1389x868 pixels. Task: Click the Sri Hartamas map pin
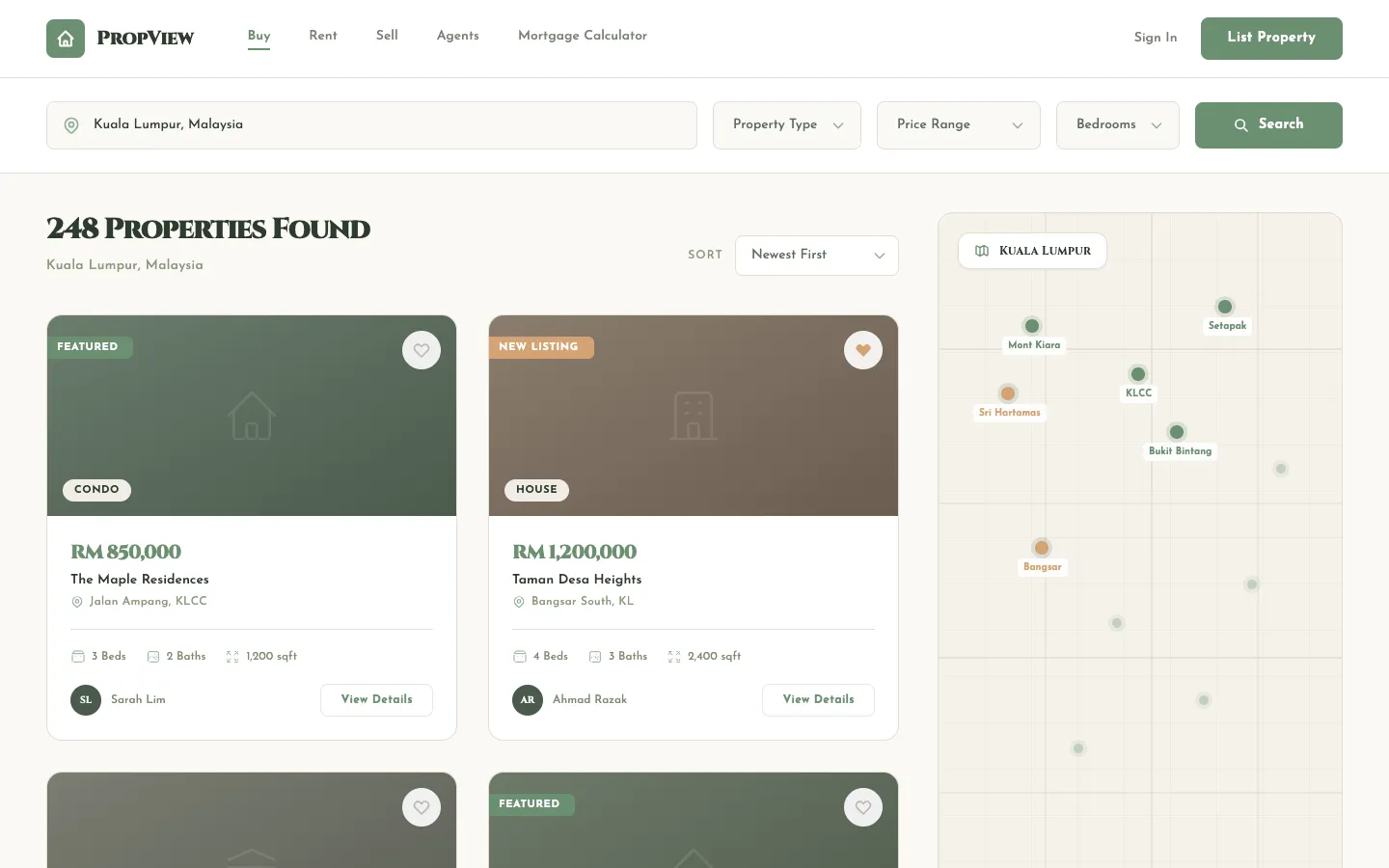click(x=1008, y=393)
